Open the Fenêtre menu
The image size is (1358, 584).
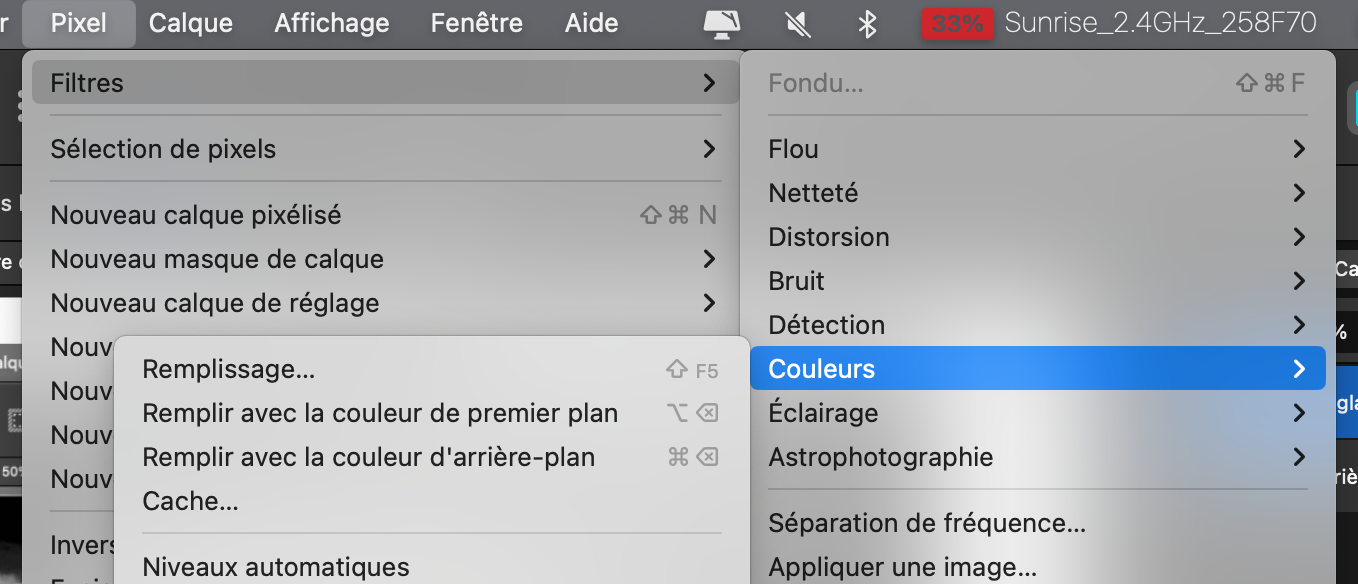[477, 23]
